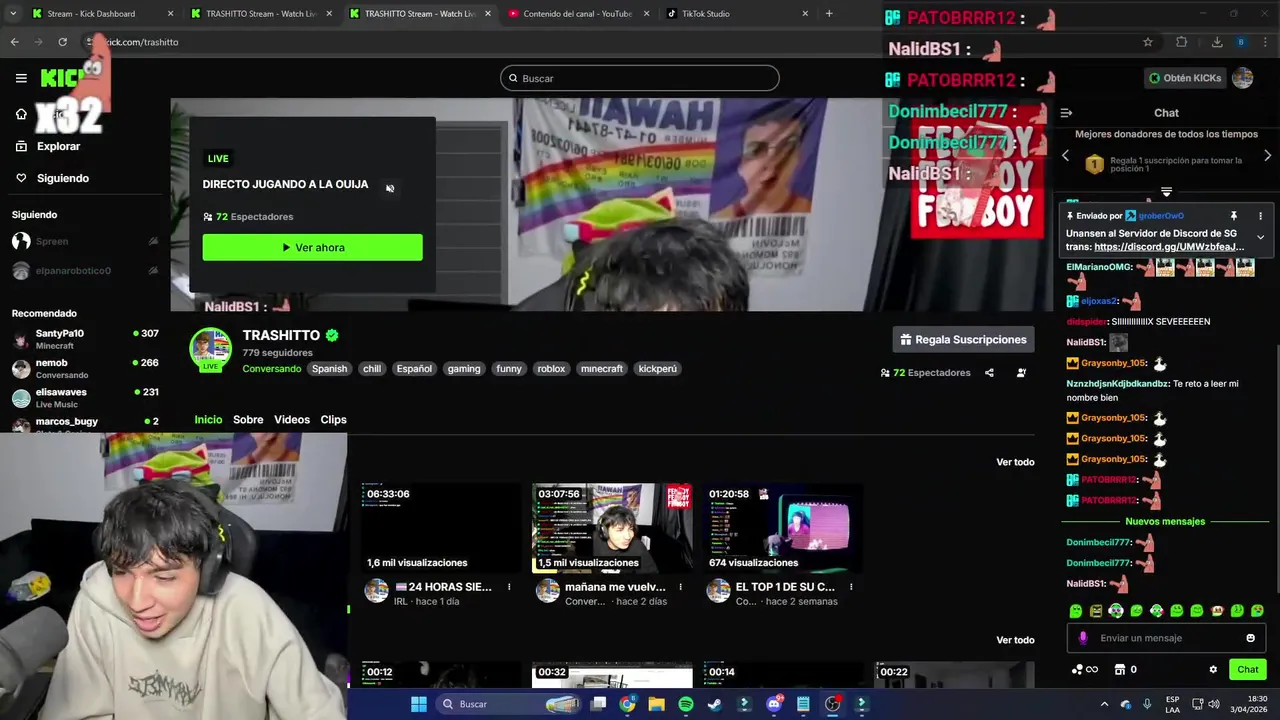Open options for mañana me vuelv video

click(x=680, y=587)
